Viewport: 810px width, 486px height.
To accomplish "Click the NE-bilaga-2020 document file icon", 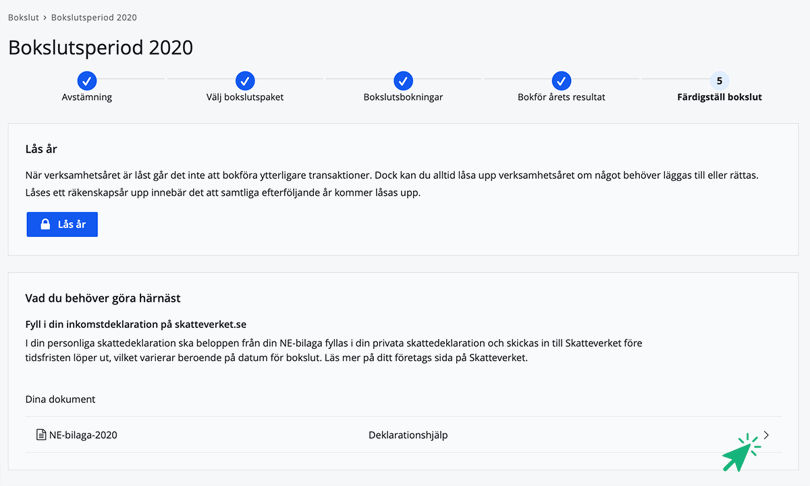I will (41, 435).
